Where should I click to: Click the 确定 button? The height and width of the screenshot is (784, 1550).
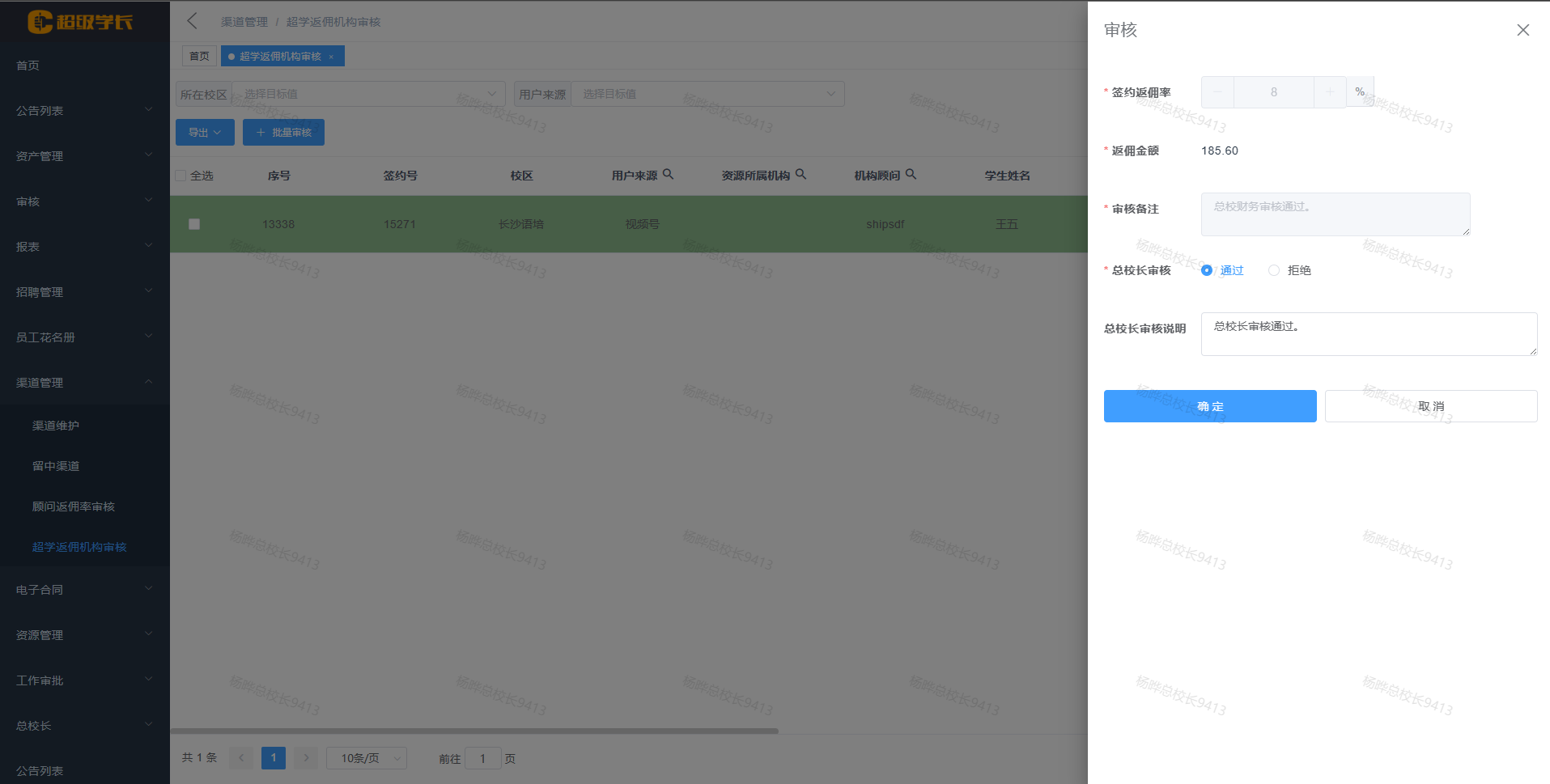click(1209, 406)
